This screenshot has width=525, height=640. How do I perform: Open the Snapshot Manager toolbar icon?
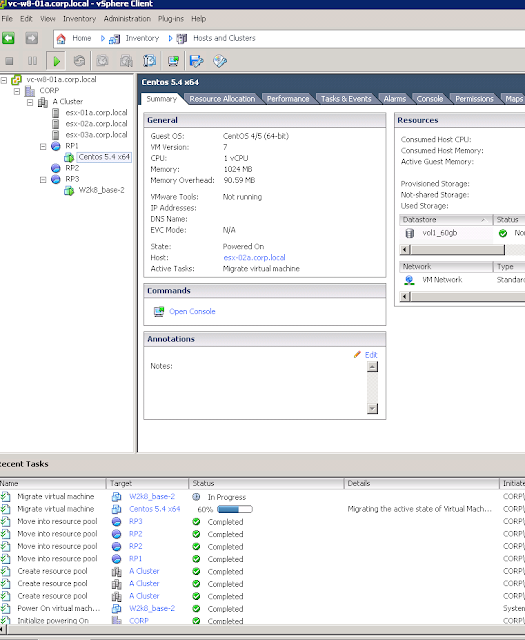[x=149, y=61]
